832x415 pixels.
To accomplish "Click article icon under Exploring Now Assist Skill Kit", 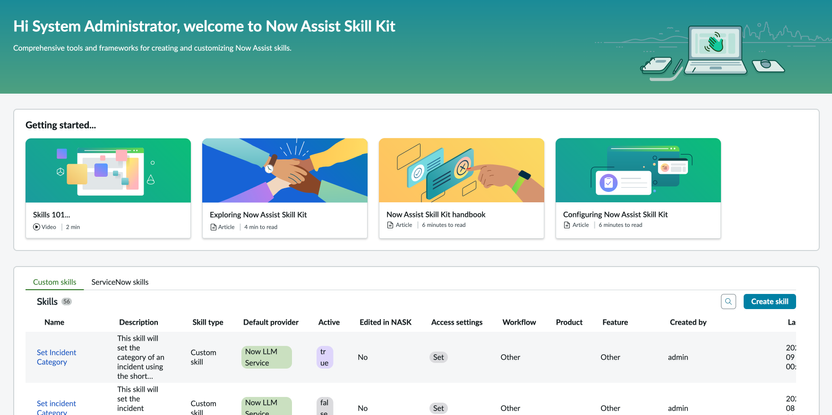I will (213, 227).
